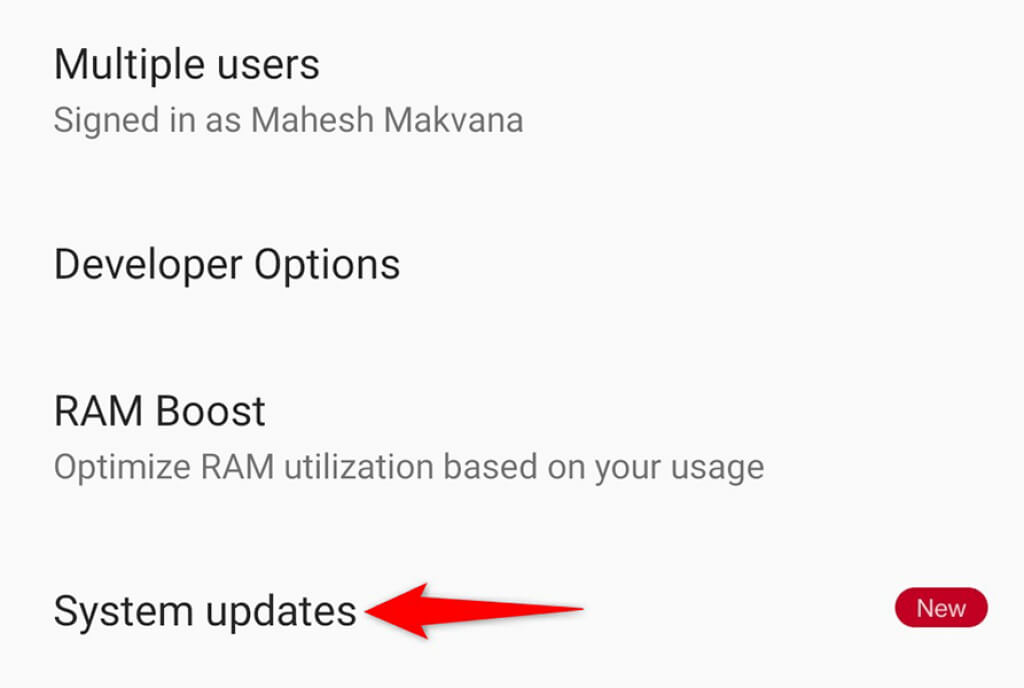Click the arrowhead pointing at System updates
This screenshot has width=1024, height=688.
coord(398,610)
